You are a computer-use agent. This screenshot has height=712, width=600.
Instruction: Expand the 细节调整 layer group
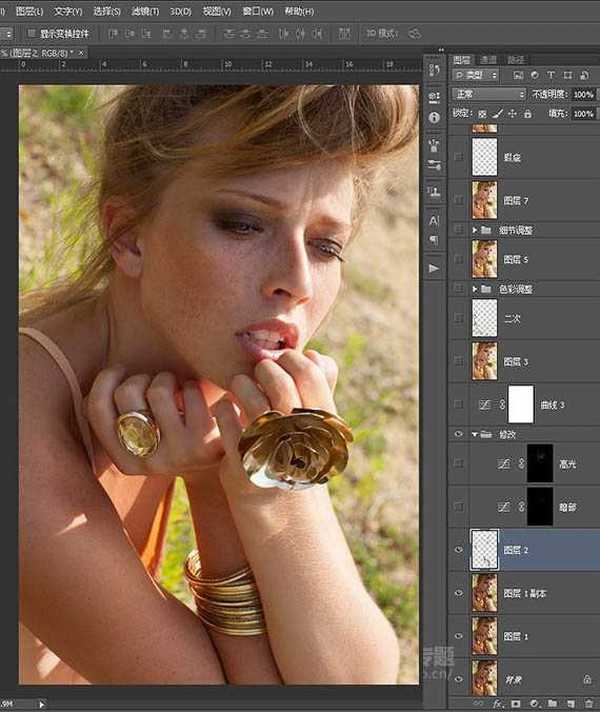click(475, 230)
